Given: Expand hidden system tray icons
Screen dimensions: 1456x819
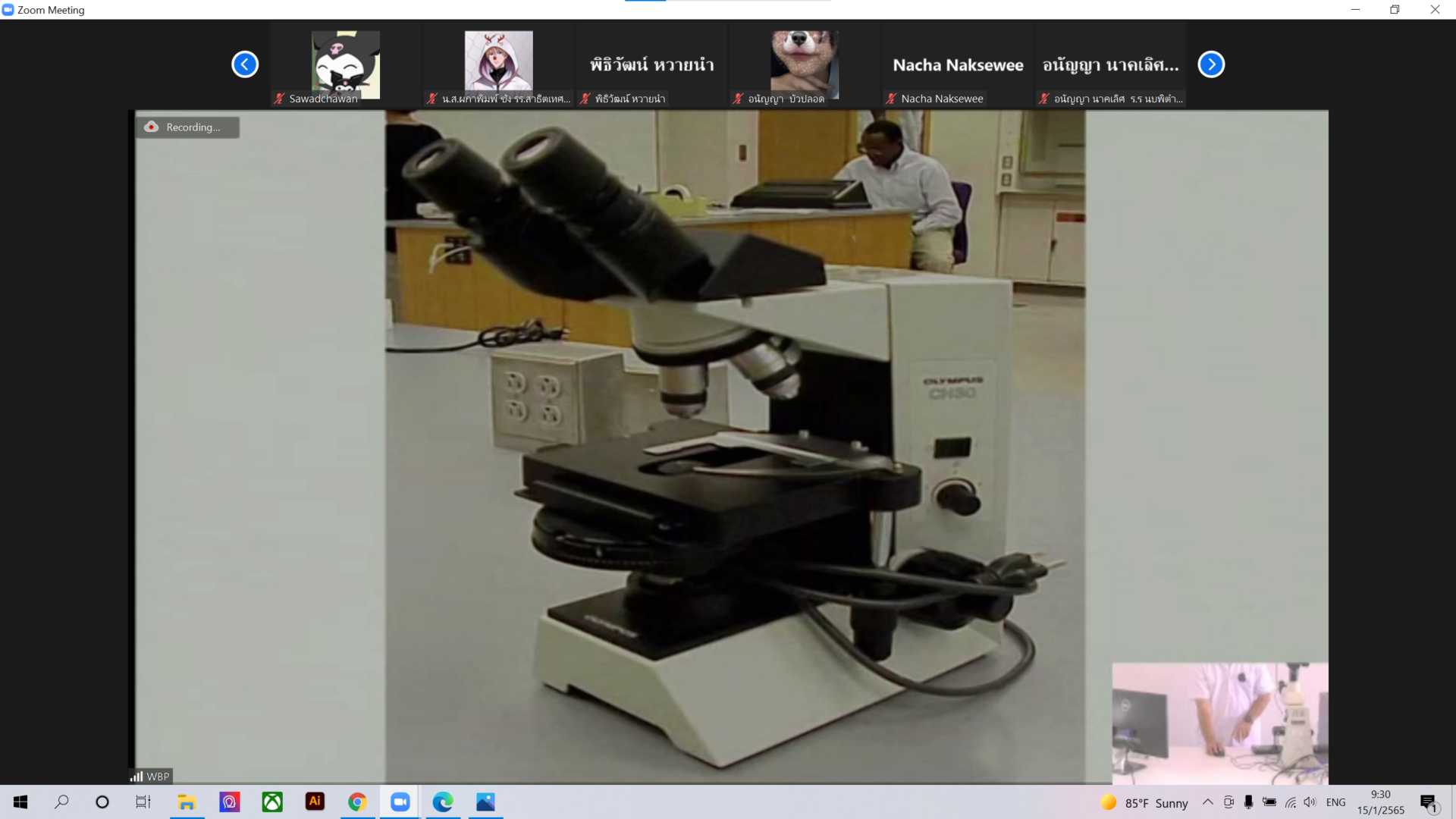Looking at the screenshot, I should coord(1208,802).
